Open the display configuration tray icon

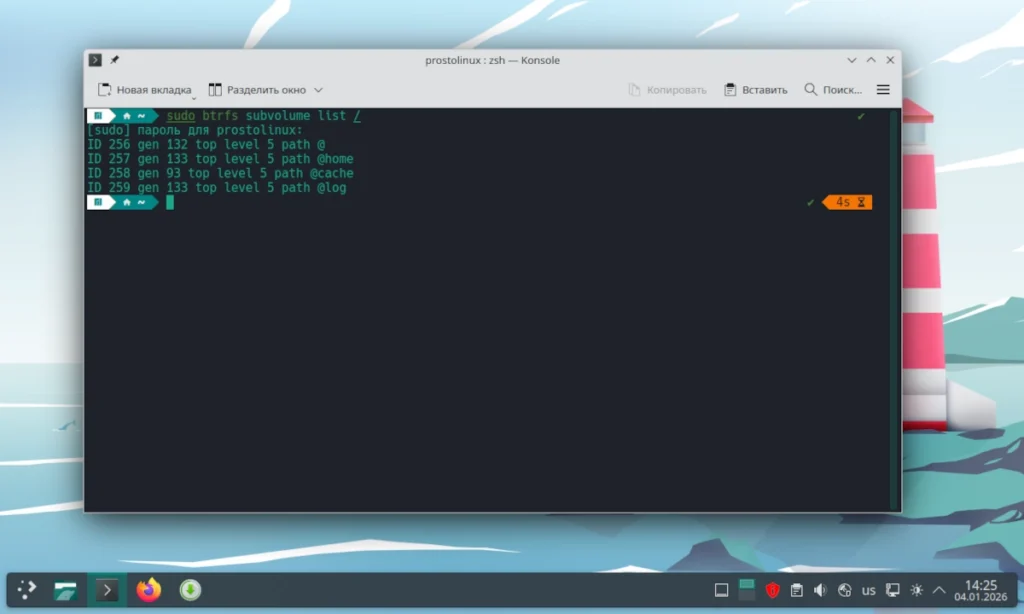893,590
